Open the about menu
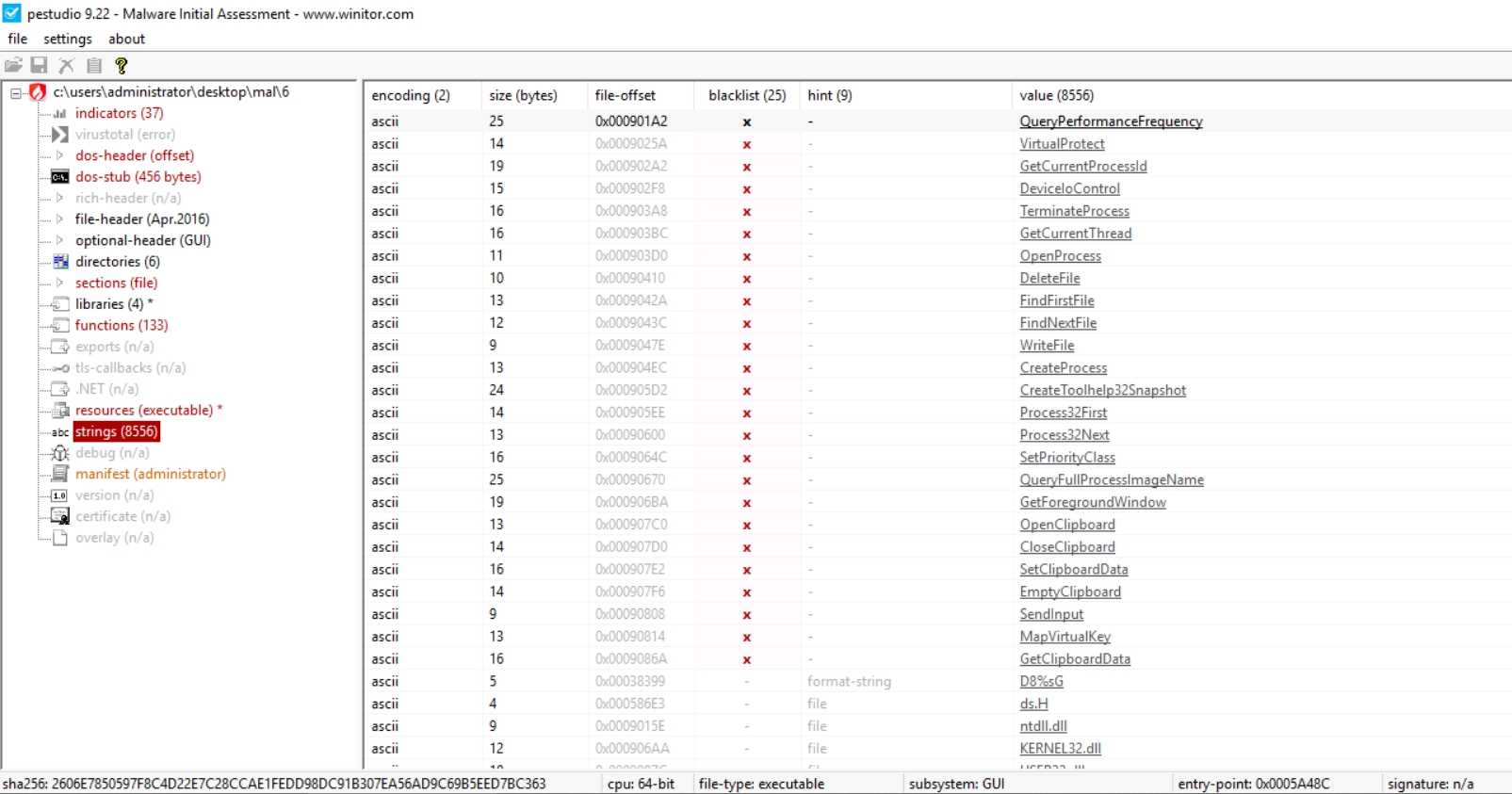The height and width of the screenshot is (794, 1512). point(126,39)
